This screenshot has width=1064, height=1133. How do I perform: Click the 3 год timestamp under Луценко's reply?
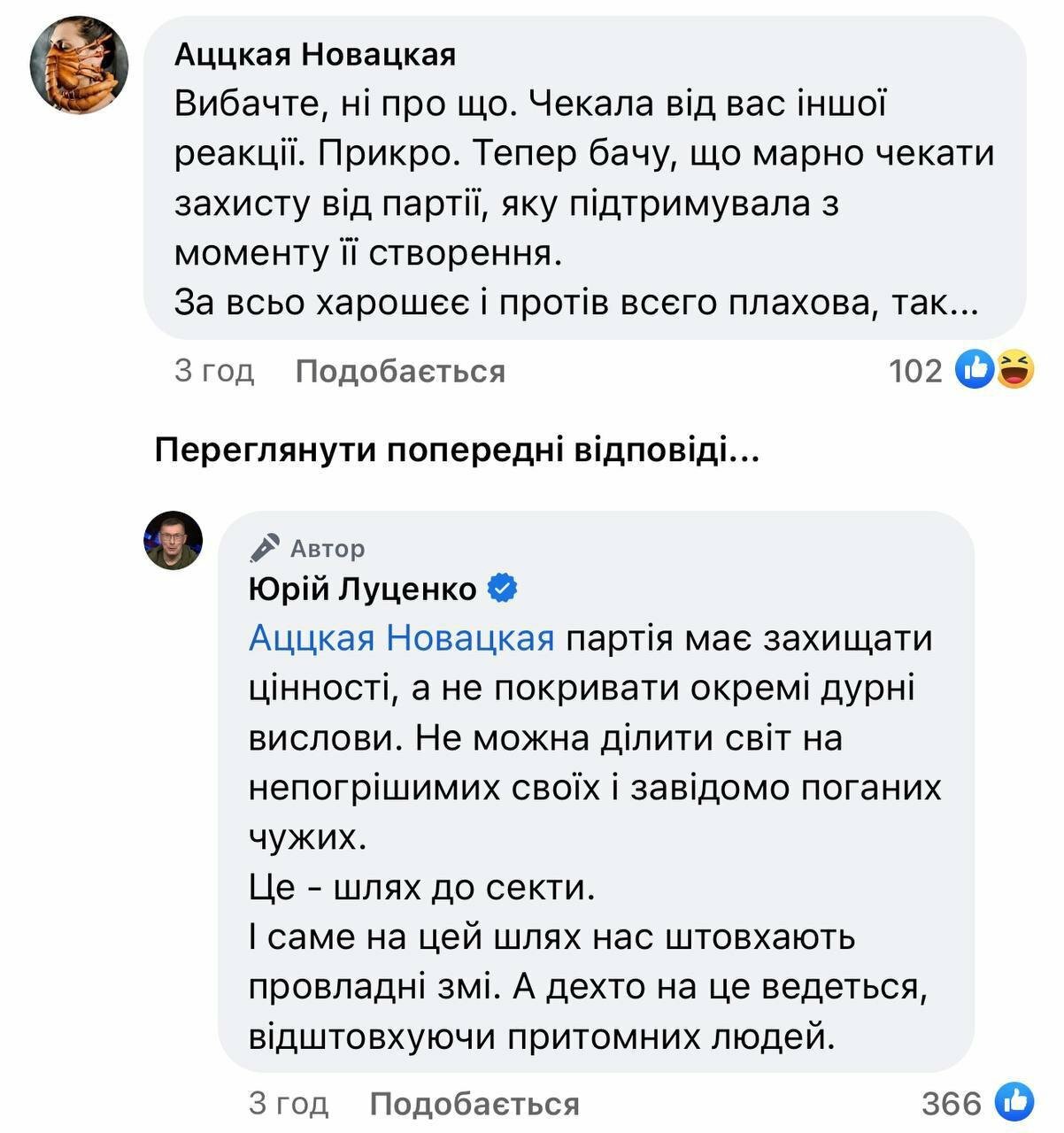click(289, 1103)
